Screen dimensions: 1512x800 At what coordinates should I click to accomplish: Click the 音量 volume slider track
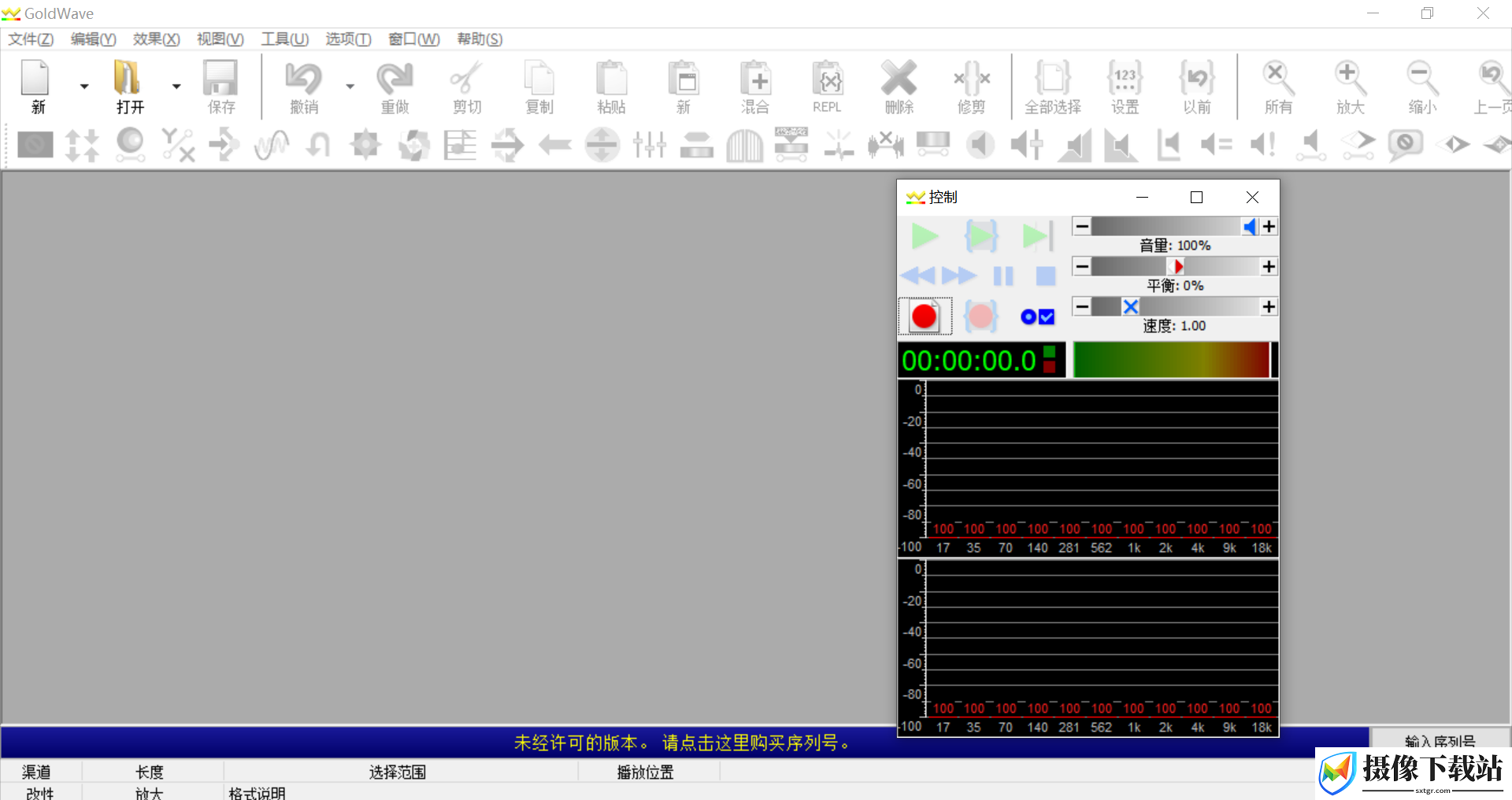click(x=1175, y=227)
